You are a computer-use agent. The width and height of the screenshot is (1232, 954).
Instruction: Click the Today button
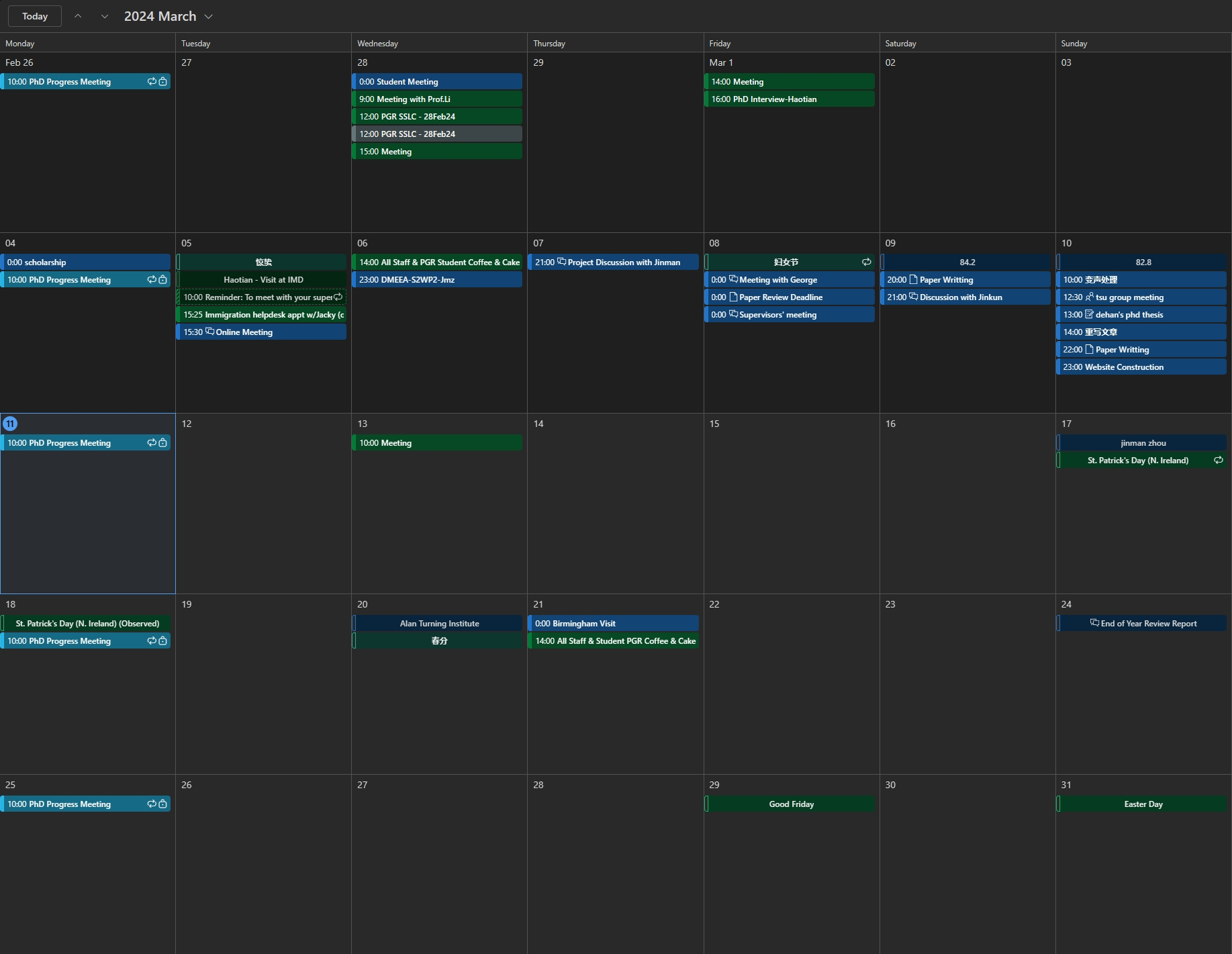click(x=34, y=15)
